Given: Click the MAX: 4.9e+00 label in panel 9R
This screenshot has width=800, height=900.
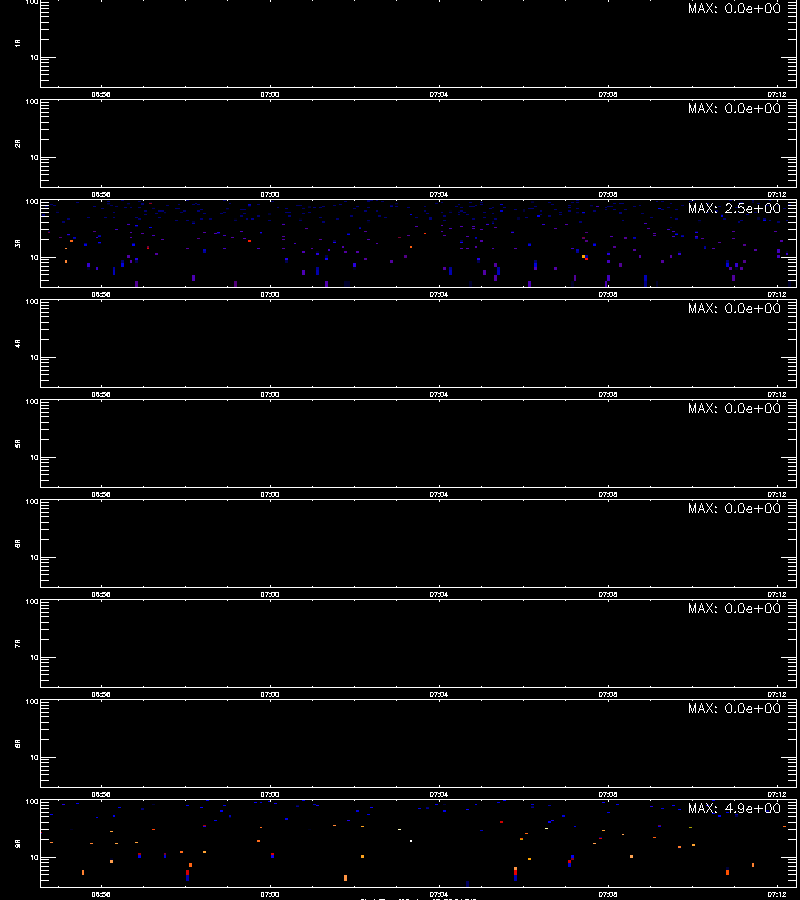Looking at the screenshot, I should pos(734,808).
